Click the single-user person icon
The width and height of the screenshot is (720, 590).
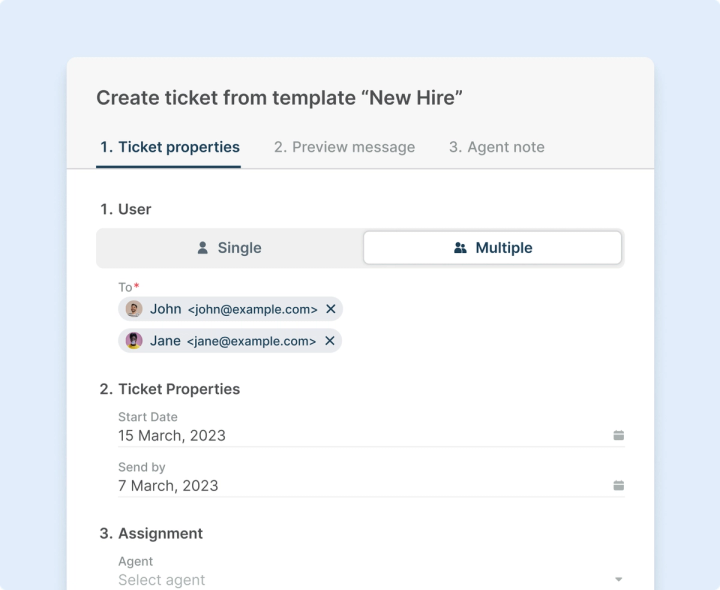pyautogui.click(x=203, y=248)
